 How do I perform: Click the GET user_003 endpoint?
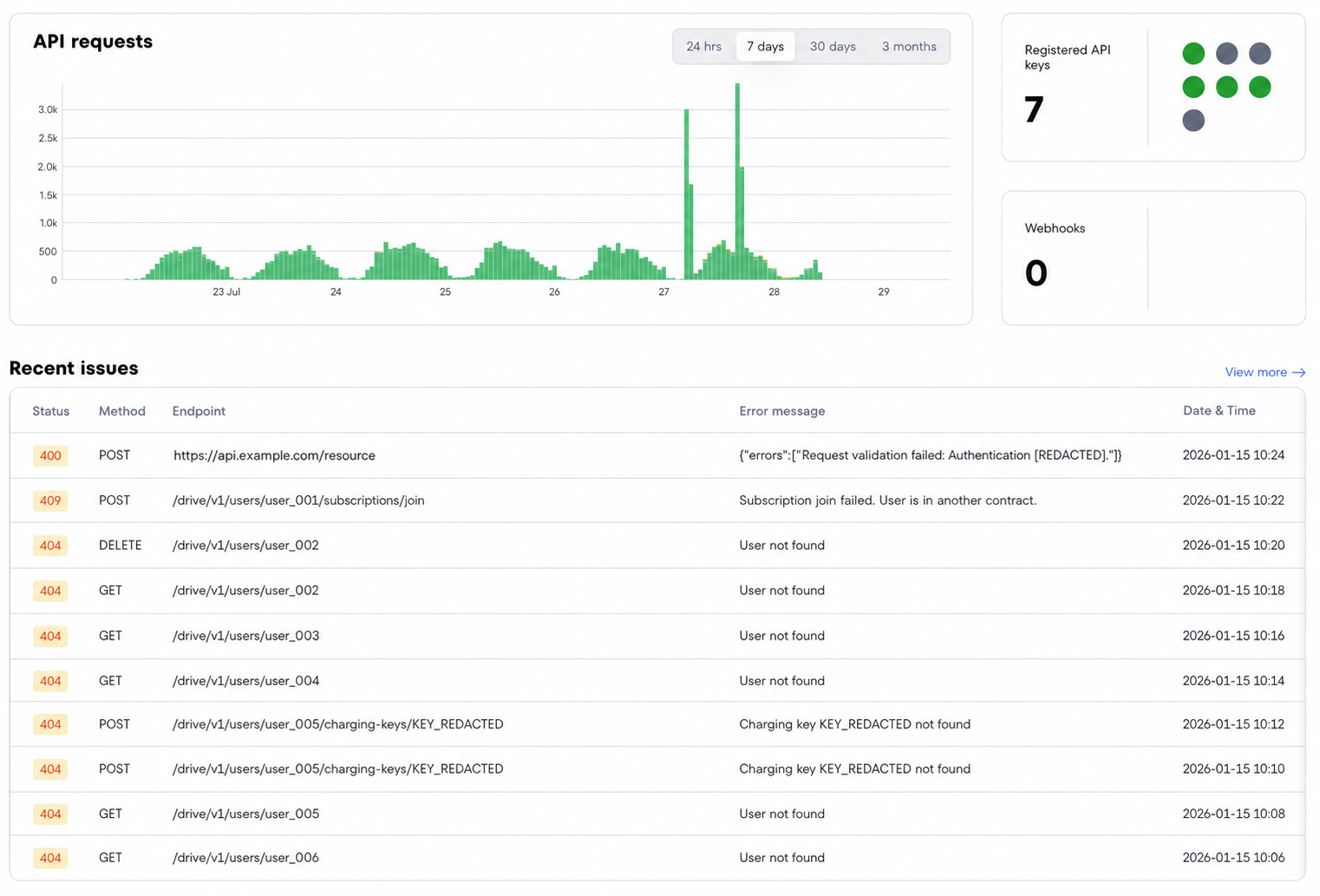point(245,636)
